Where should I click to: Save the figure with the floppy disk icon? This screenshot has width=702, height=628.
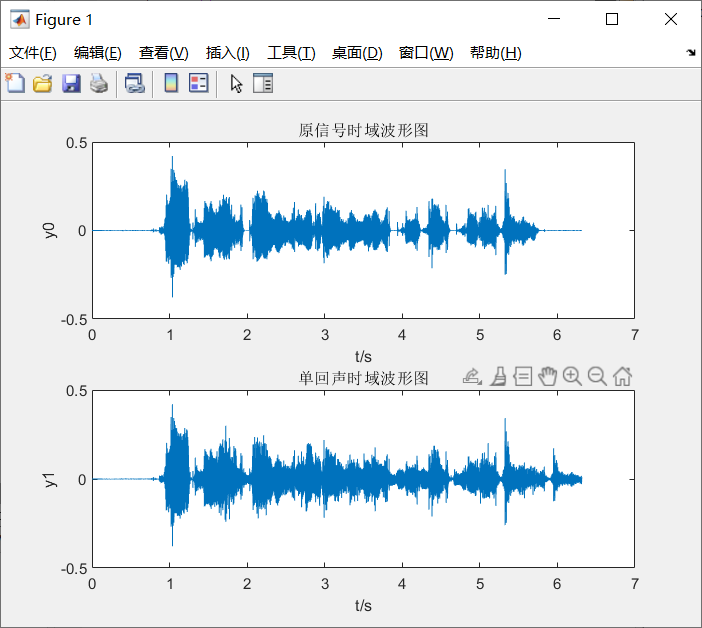tap(71, 83)
